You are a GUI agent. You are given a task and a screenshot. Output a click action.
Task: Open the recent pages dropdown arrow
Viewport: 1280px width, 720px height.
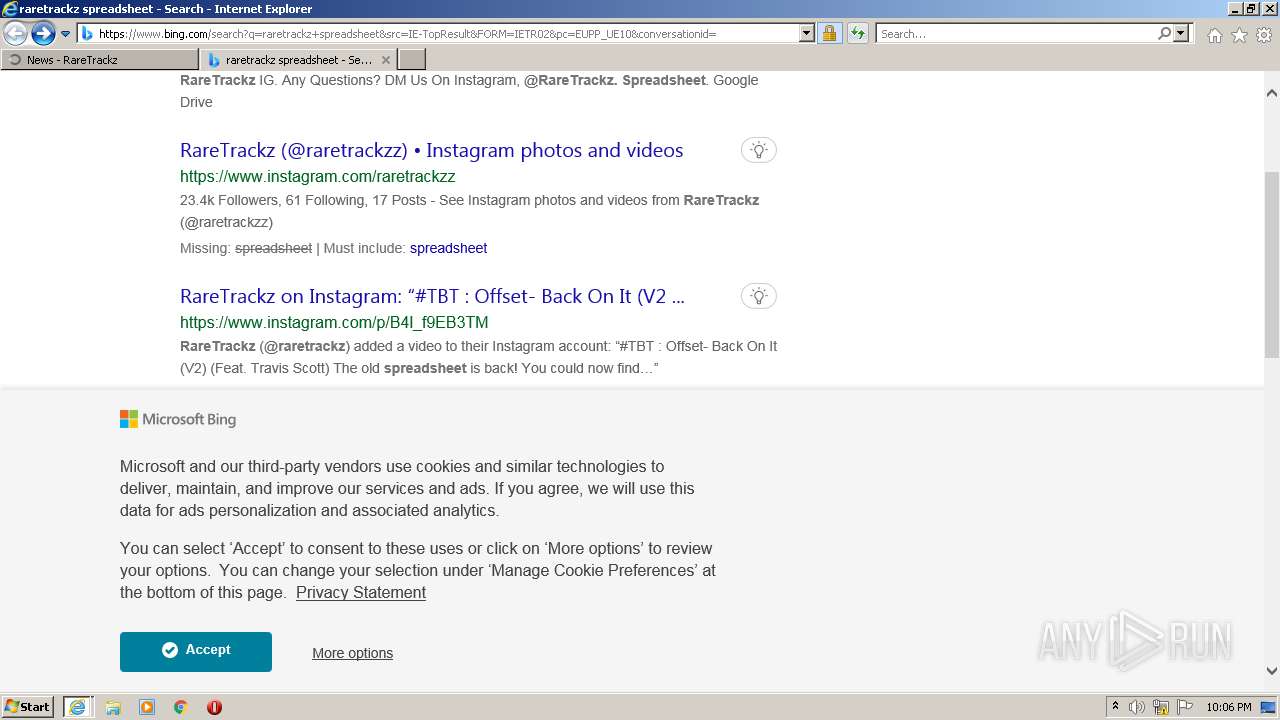(x=66, y=34)
